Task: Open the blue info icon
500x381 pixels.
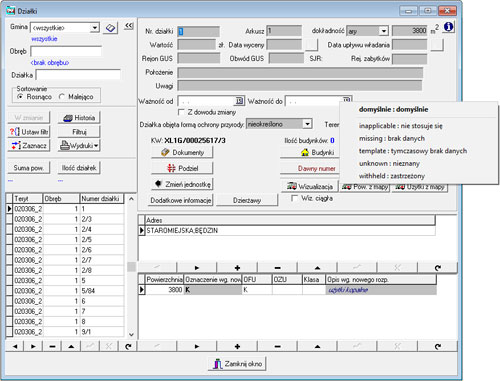Action: click(x=448, y=27)
